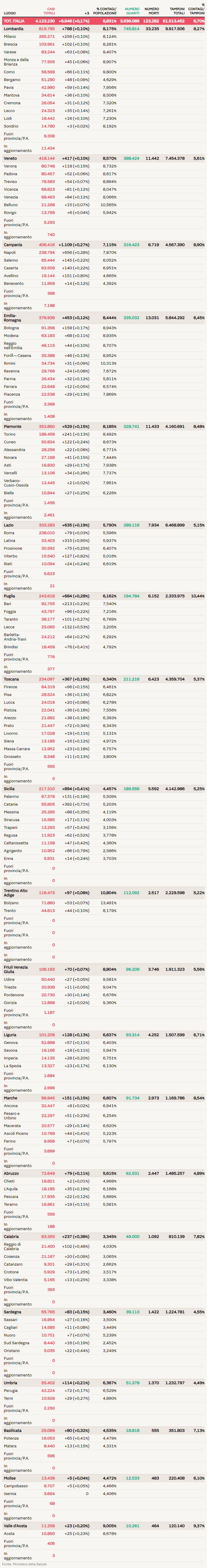Click the Milano province entry
Viewport: 207px width, 1568px height.
pos(10,37)
